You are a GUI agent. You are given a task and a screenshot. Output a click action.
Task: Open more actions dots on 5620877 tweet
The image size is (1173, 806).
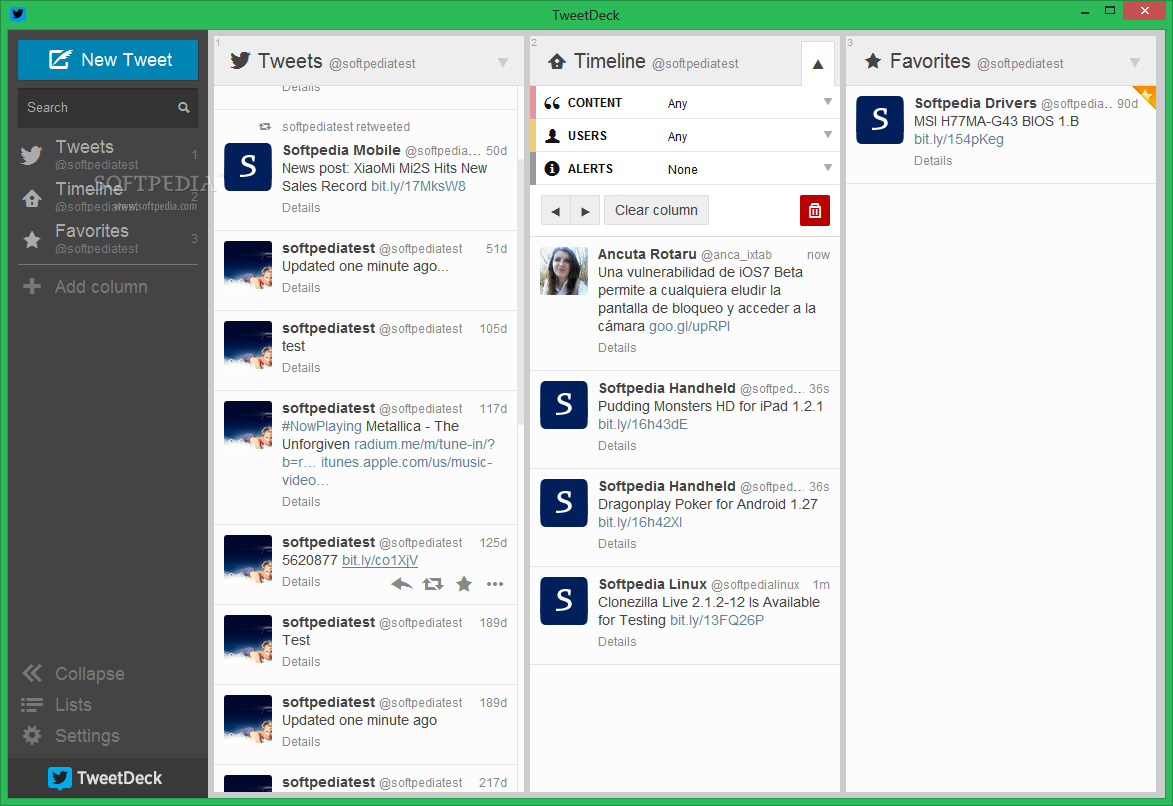(x=495, y=584)
